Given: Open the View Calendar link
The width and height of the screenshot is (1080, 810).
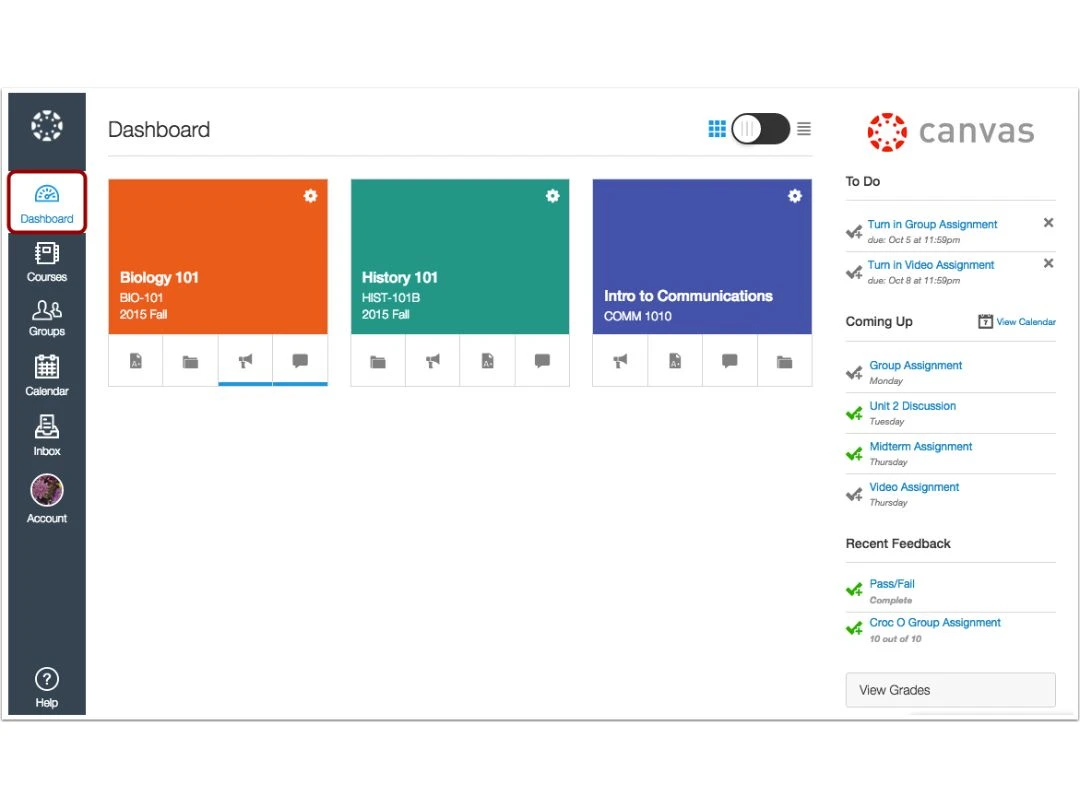Looking at the screenshot, I should (x=1017, y=322).
